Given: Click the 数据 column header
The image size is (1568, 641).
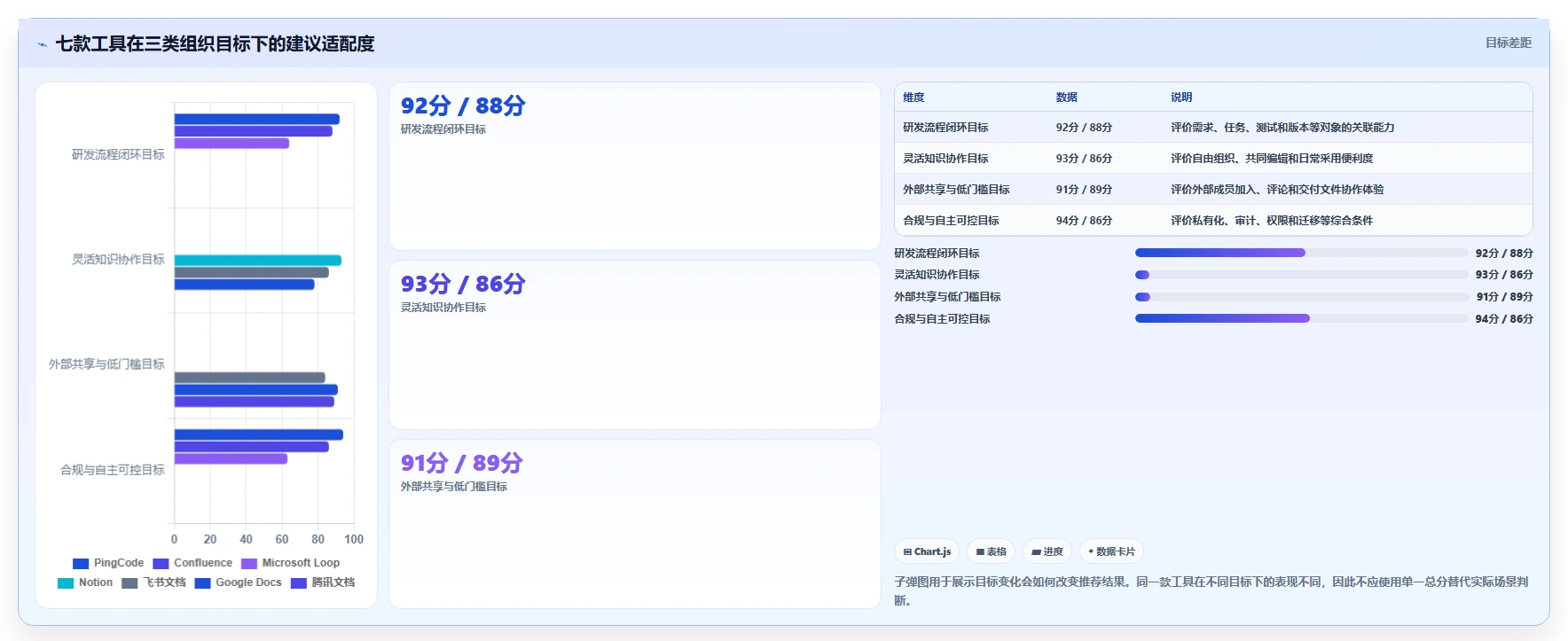Looking at the screenshot, I should tap(1066, 98).
